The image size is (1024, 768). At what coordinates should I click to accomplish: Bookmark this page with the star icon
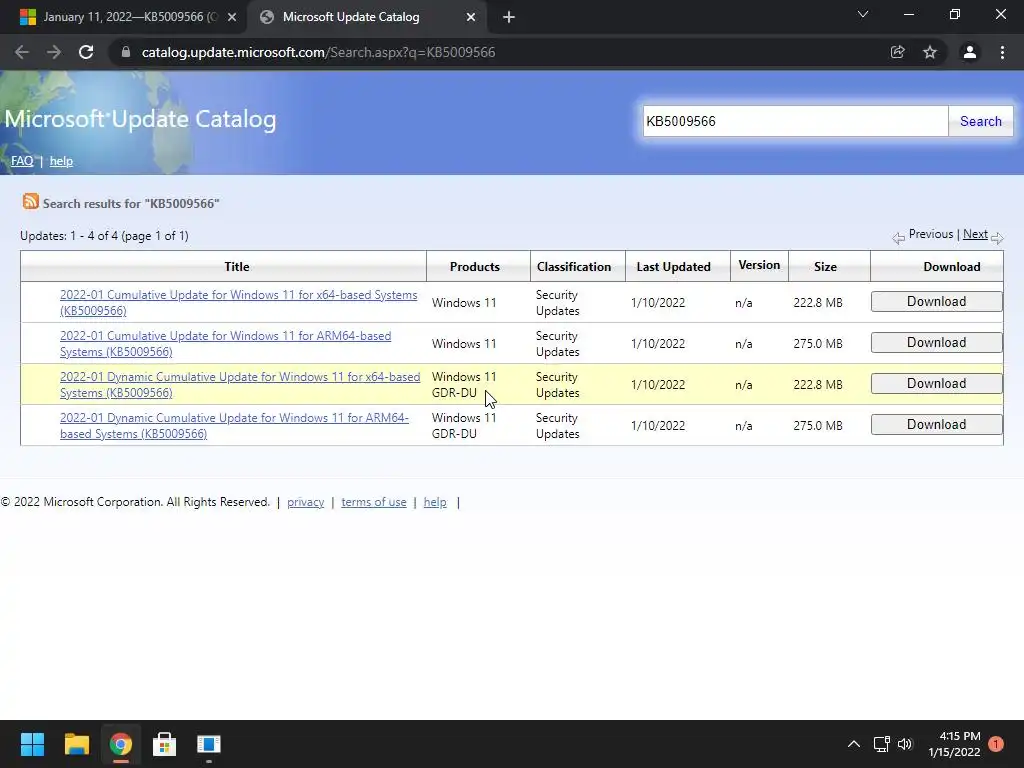930,52
